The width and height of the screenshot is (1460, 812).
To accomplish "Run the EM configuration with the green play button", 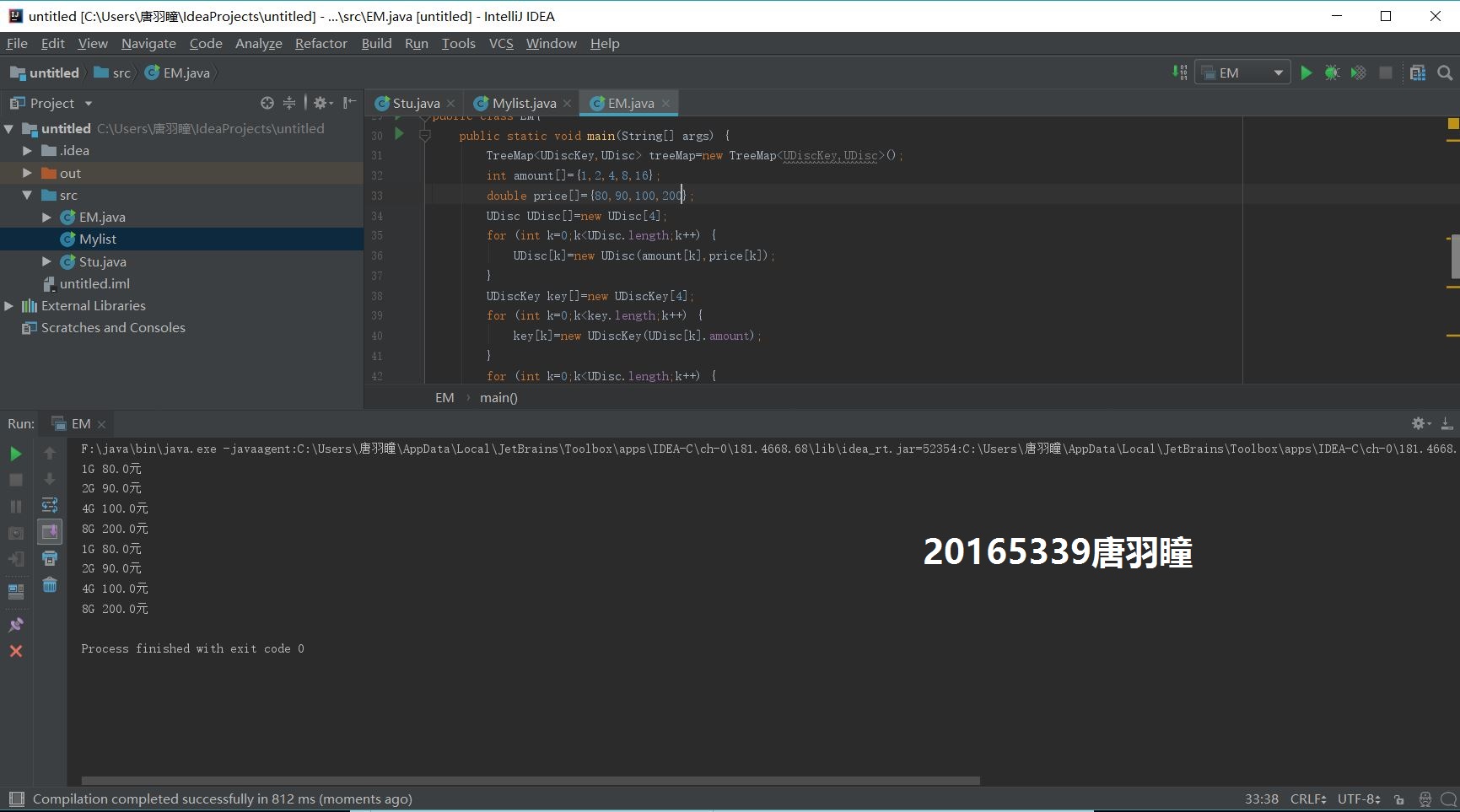I will pyautogui.click(x=1306, y=73).
